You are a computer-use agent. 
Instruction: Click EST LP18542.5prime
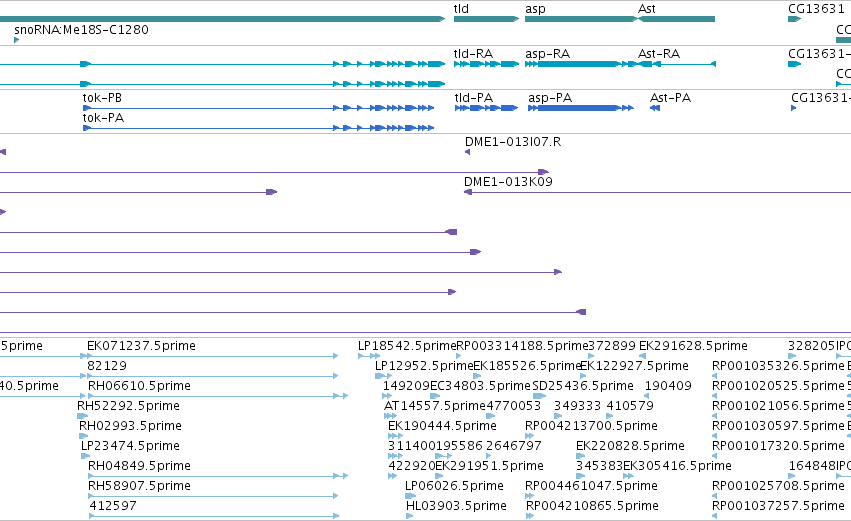pyautogui.click(x=407, y=346)
